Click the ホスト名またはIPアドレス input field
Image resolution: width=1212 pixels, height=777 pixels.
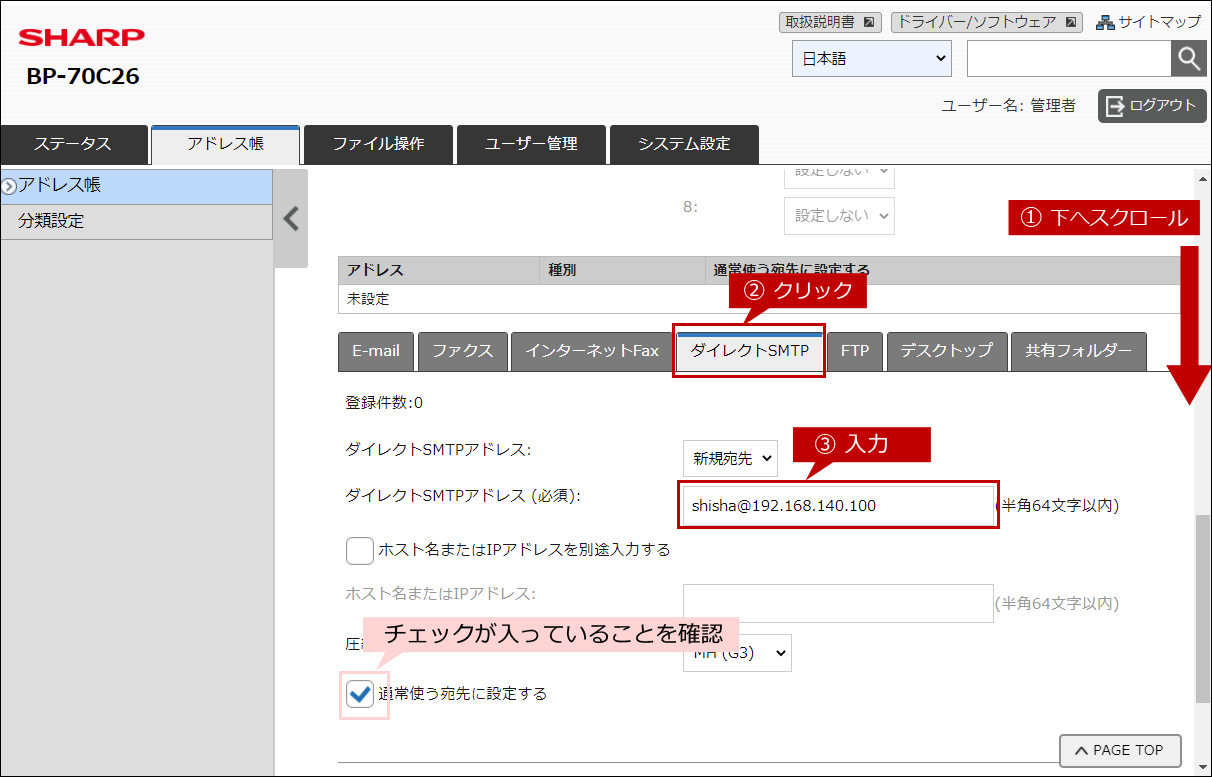coord(838,604)
